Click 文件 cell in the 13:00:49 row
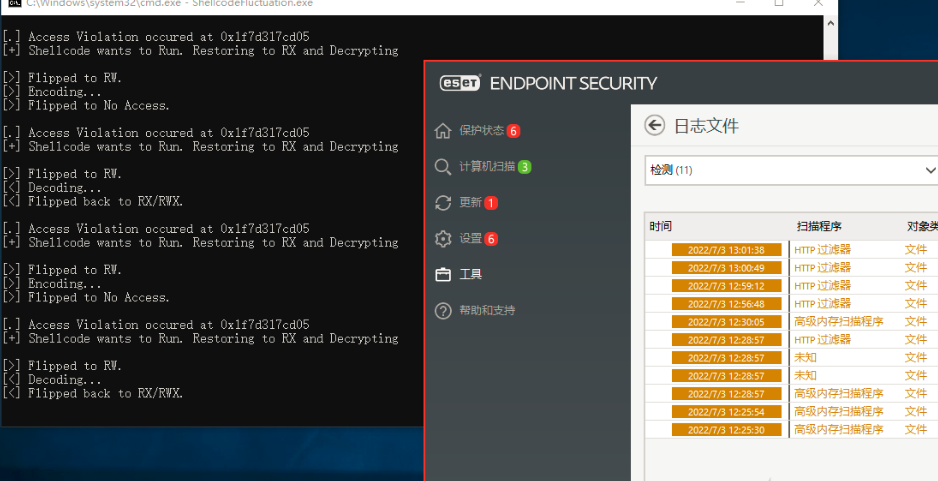Screen dimensions: 938x481 pyautogui.click(x=916, y=267)
